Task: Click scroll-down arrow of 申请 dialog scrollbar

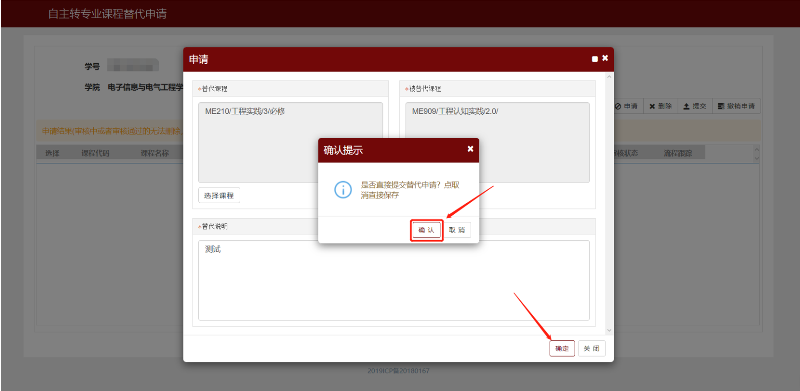Action: (x=608, y=331)
